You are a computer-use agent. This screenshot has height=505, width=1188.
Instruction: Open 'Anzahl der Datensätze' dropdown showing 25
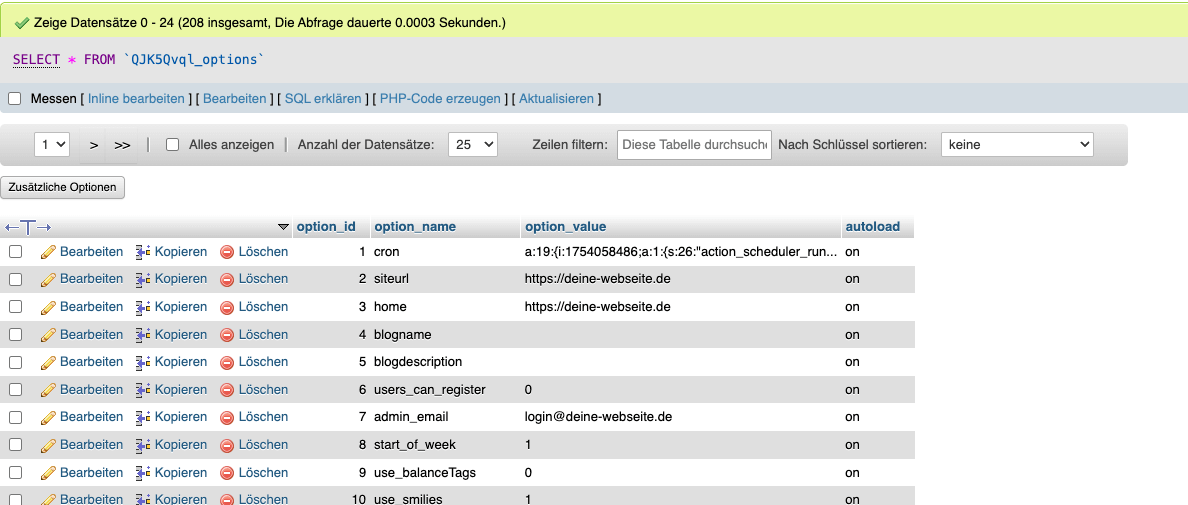pos(472,145)
